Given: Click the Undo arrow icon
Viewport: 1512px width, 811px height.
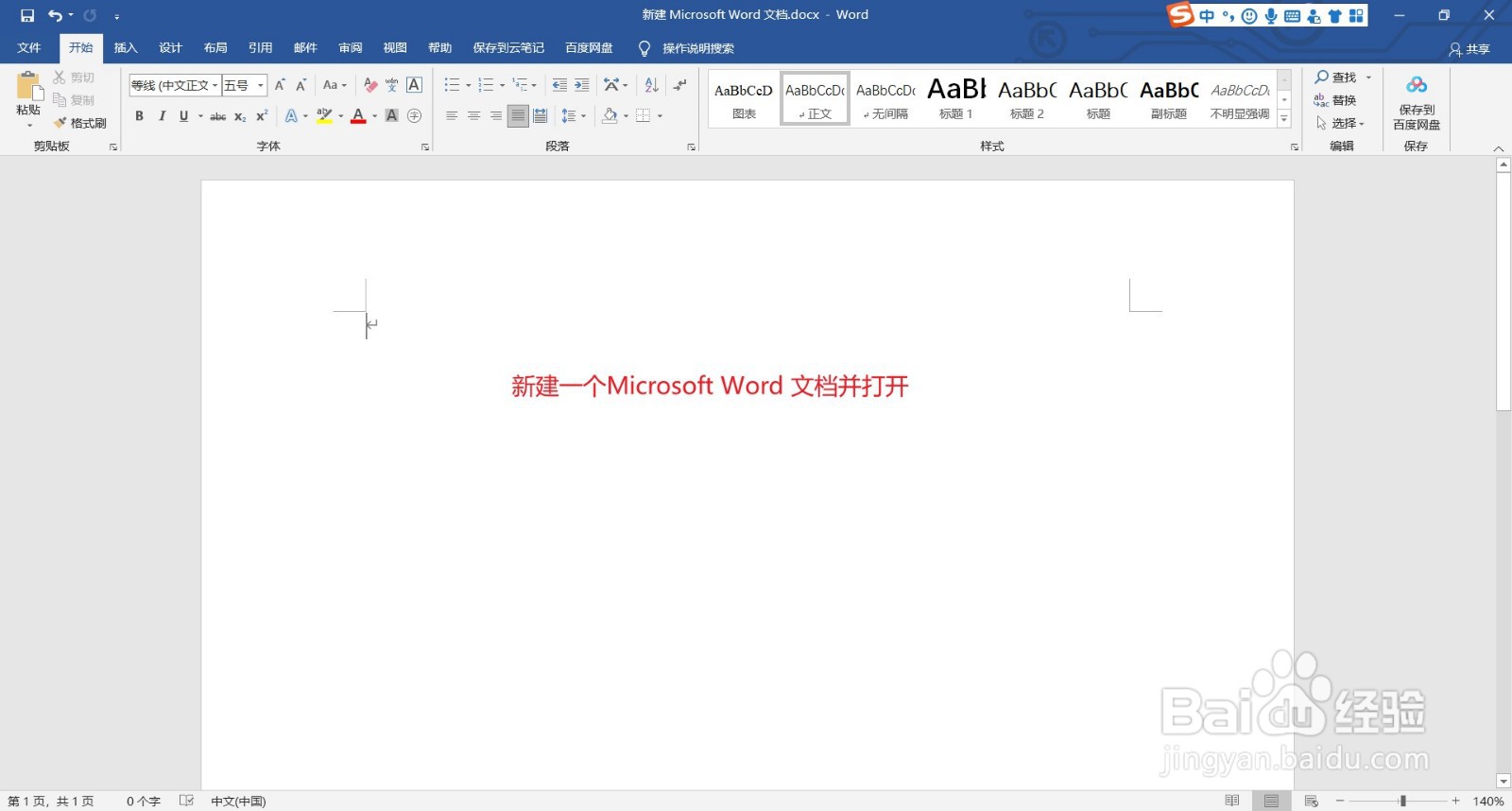Looking at the screenshot, I should [55, 15].
